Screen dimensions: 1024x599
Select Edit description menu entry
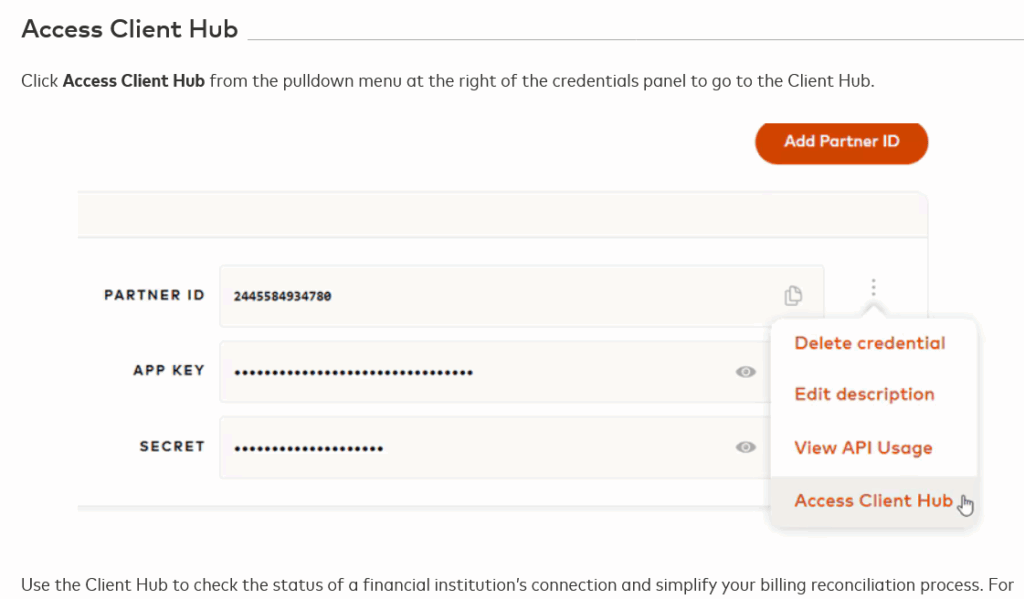pos(864,394)
